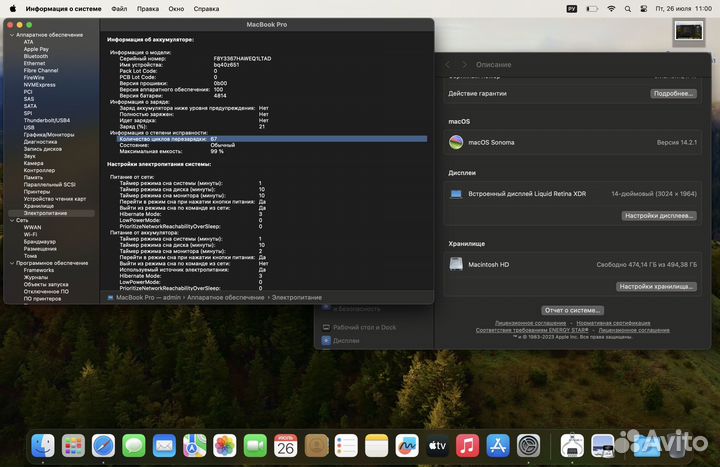This screenshot has width=720, height=467.
Task: Open Maps app in the Dock
Action: [x=194, y=445]
